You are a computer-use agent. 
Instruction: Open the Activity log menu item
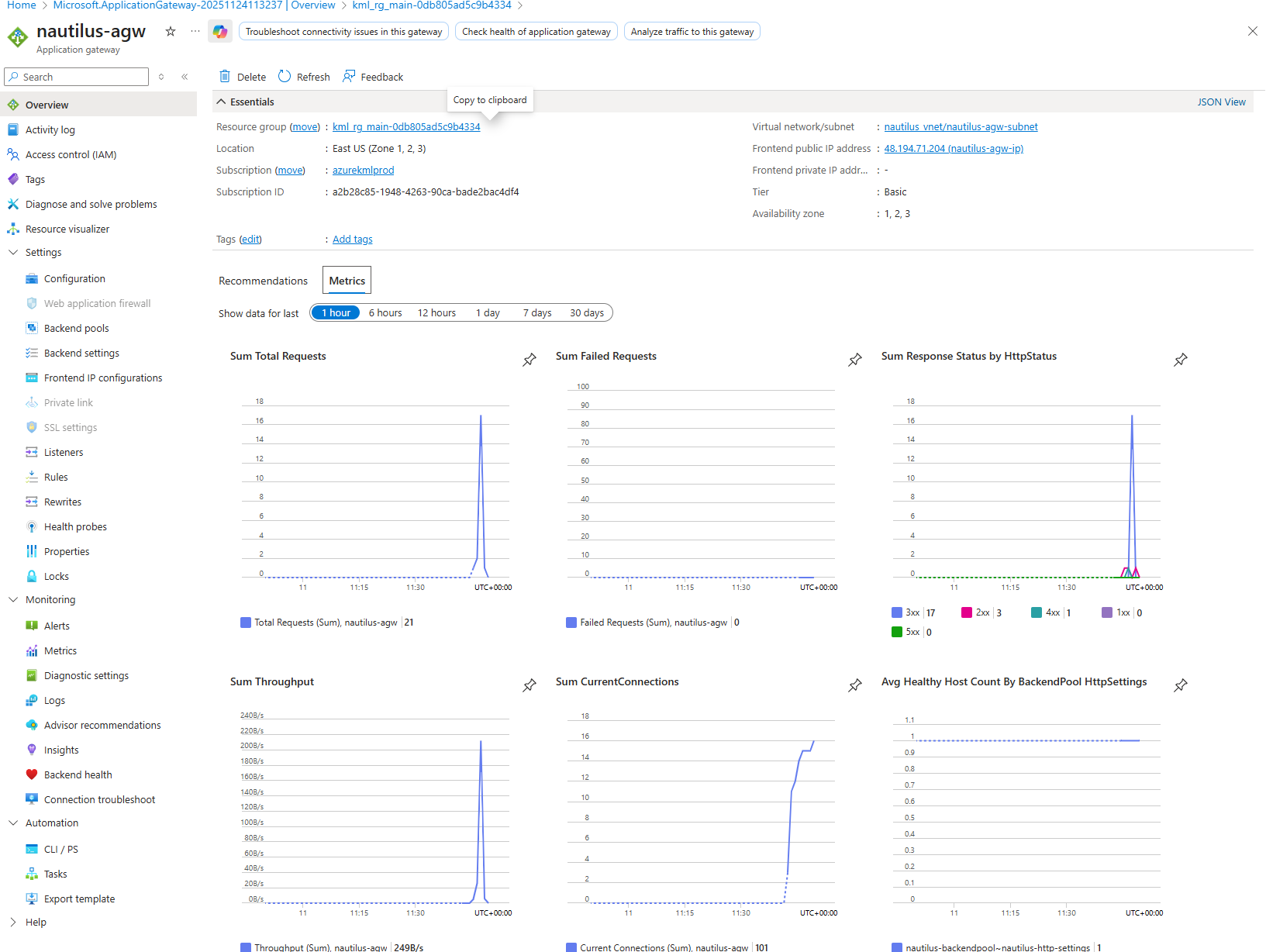[50, 130]
